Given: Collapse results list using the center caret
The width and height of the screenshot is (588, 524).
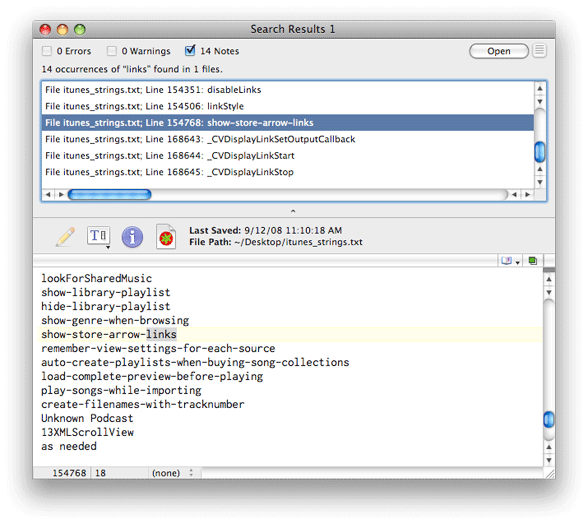Looking at the screenshot, I should coord(293,211).
